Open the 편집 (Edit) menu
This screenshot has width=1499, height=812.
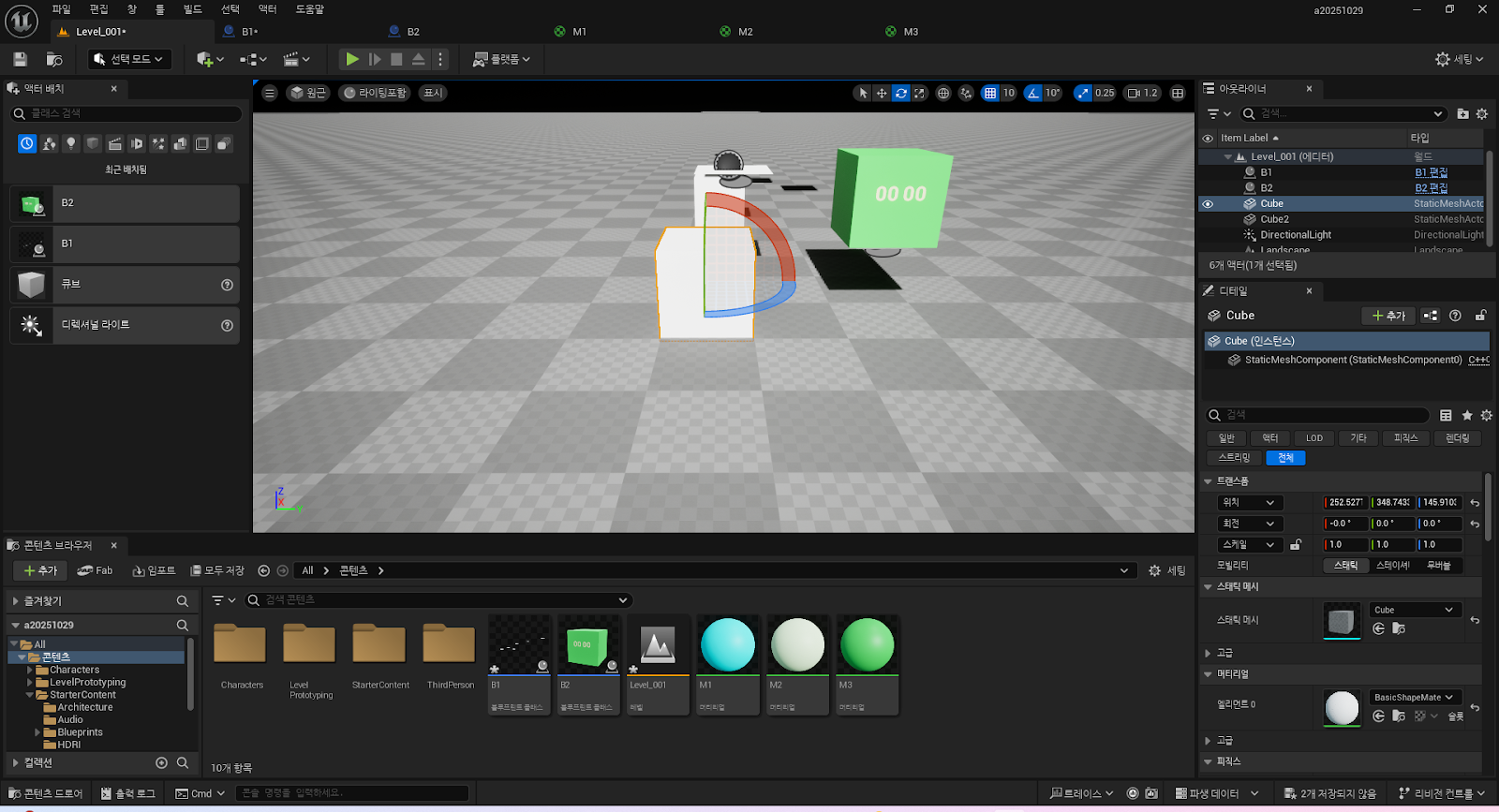point(98,9)
